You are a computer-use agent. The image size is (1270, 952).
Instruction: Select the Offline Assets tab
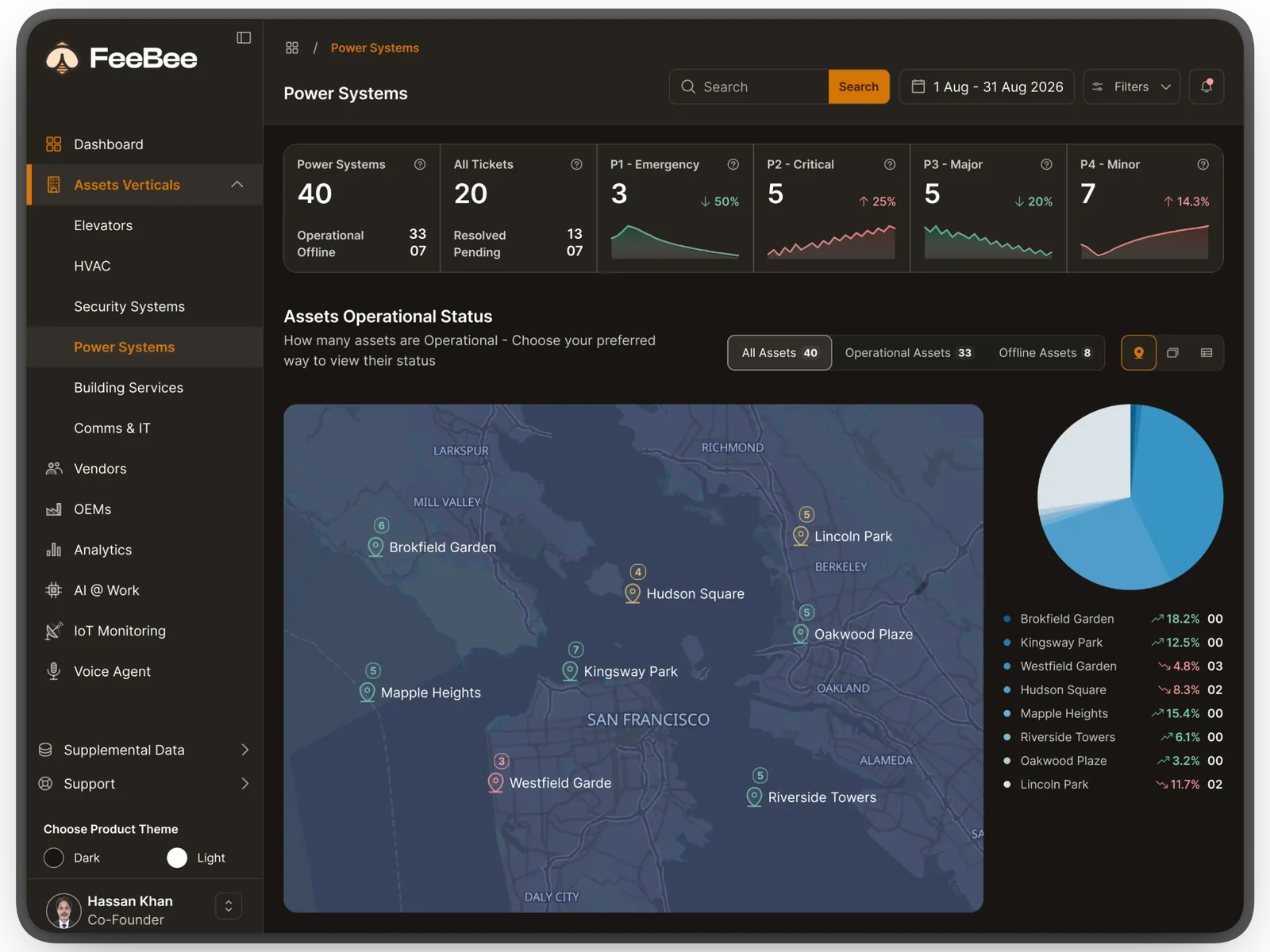[x=1045, y=353]
